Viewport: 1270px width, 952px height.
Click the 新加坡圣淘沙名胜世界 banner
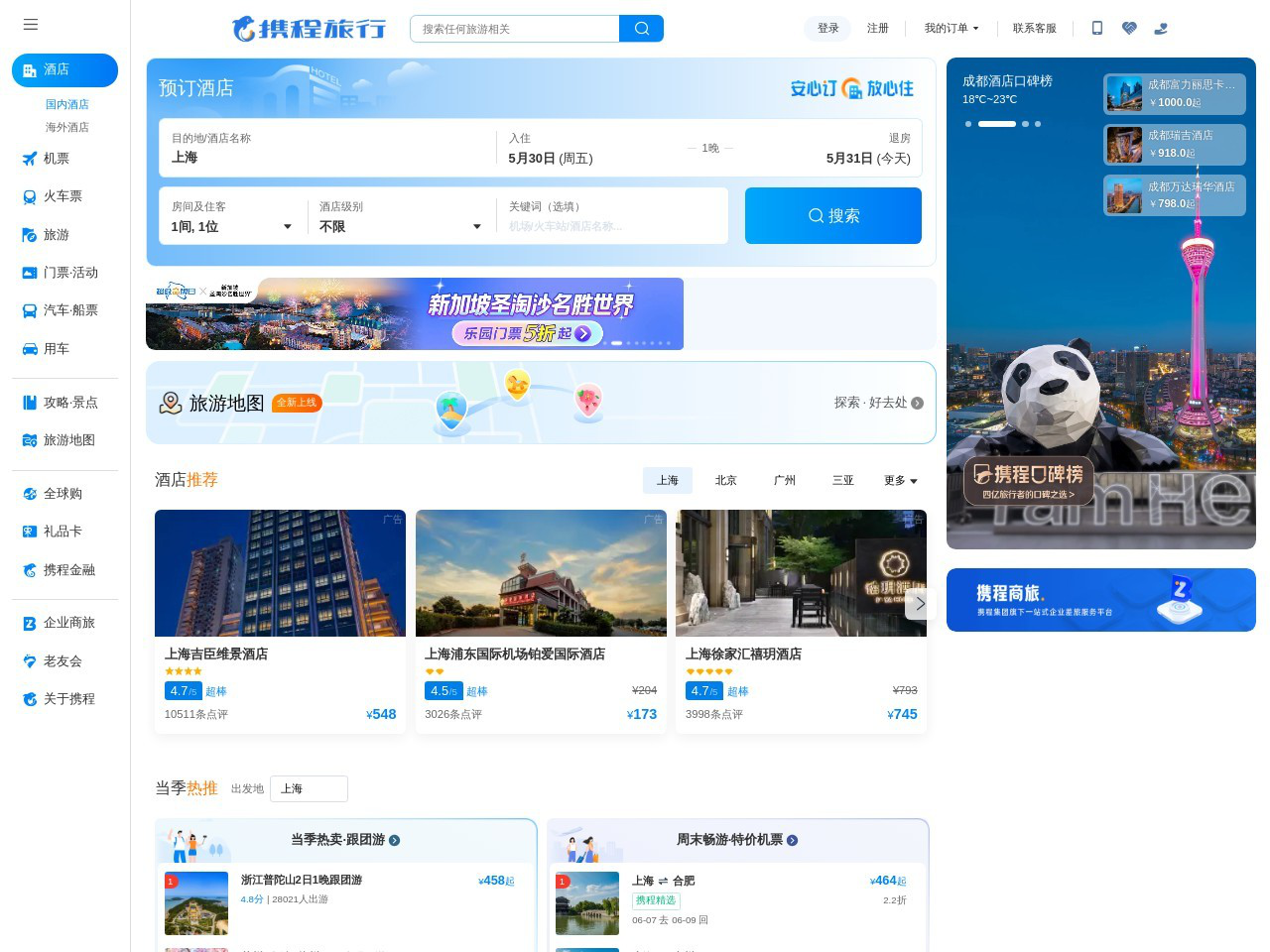coord(415,313)
